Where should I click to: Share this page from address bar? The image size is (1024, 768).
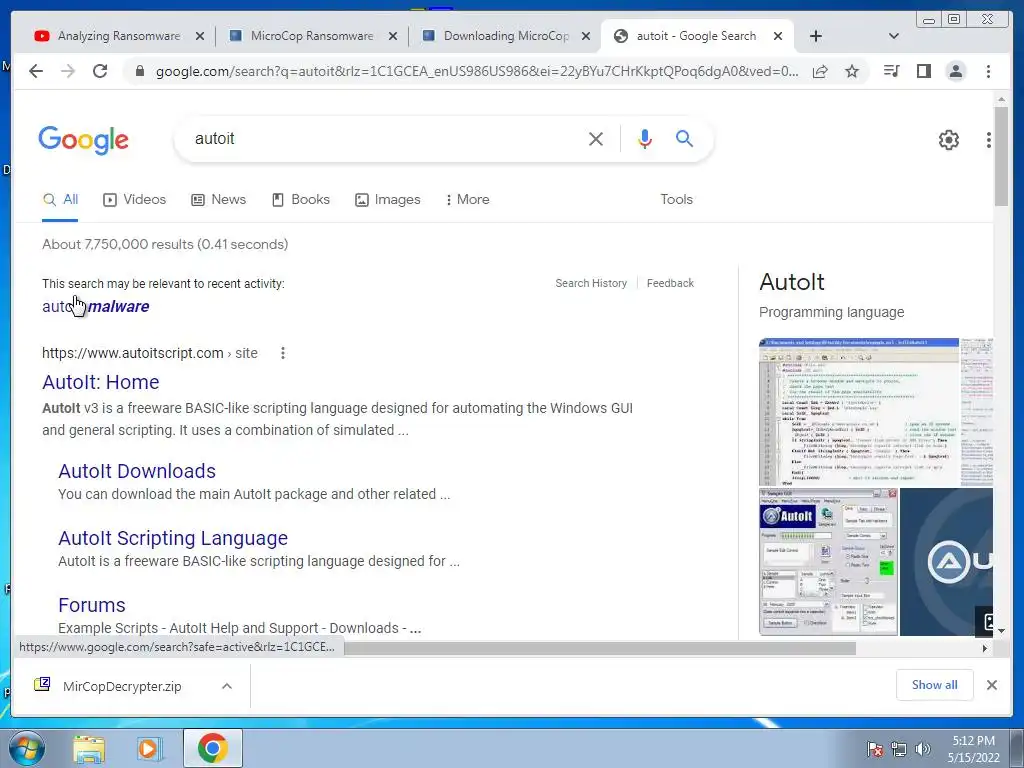coord(820,71)
